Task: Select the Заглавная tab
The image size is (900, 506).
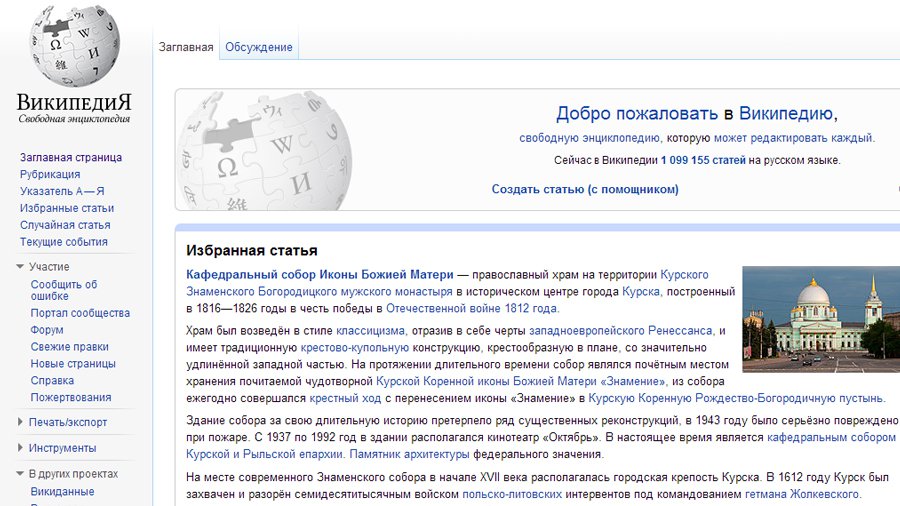Action: [186, 47]
